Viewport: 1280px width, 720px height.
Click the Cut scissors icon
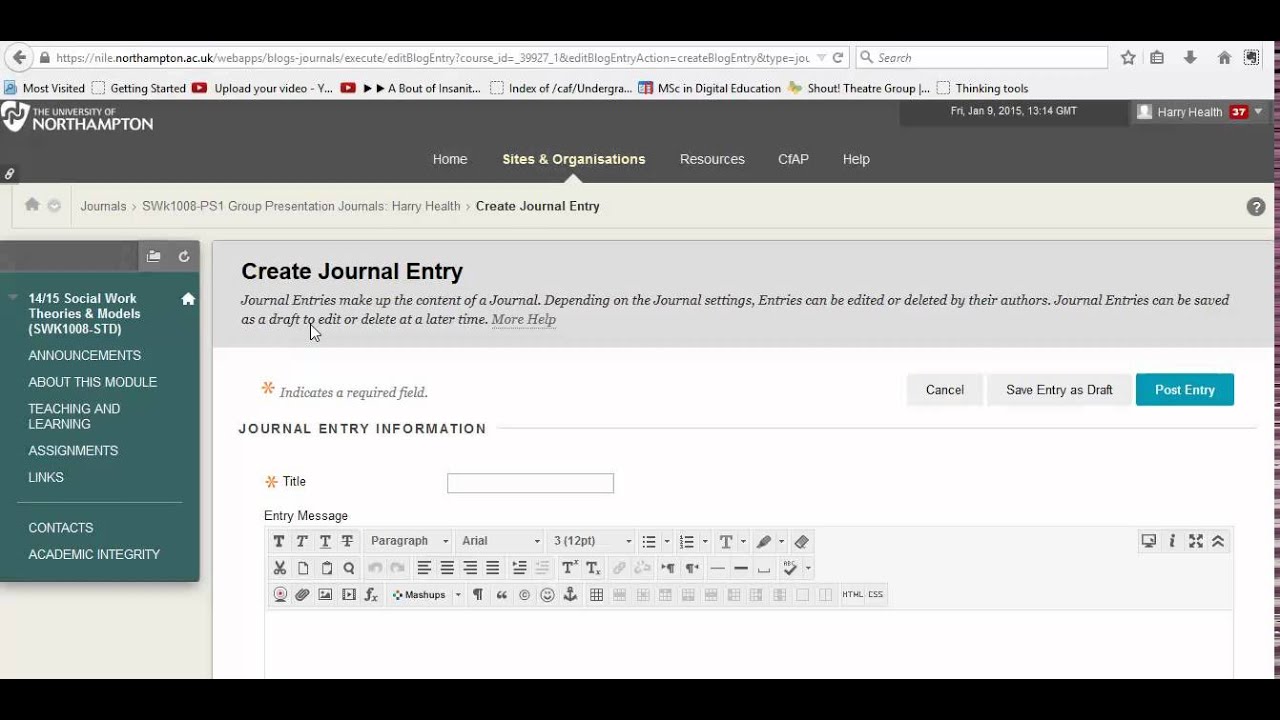click(x=280, y=568)
